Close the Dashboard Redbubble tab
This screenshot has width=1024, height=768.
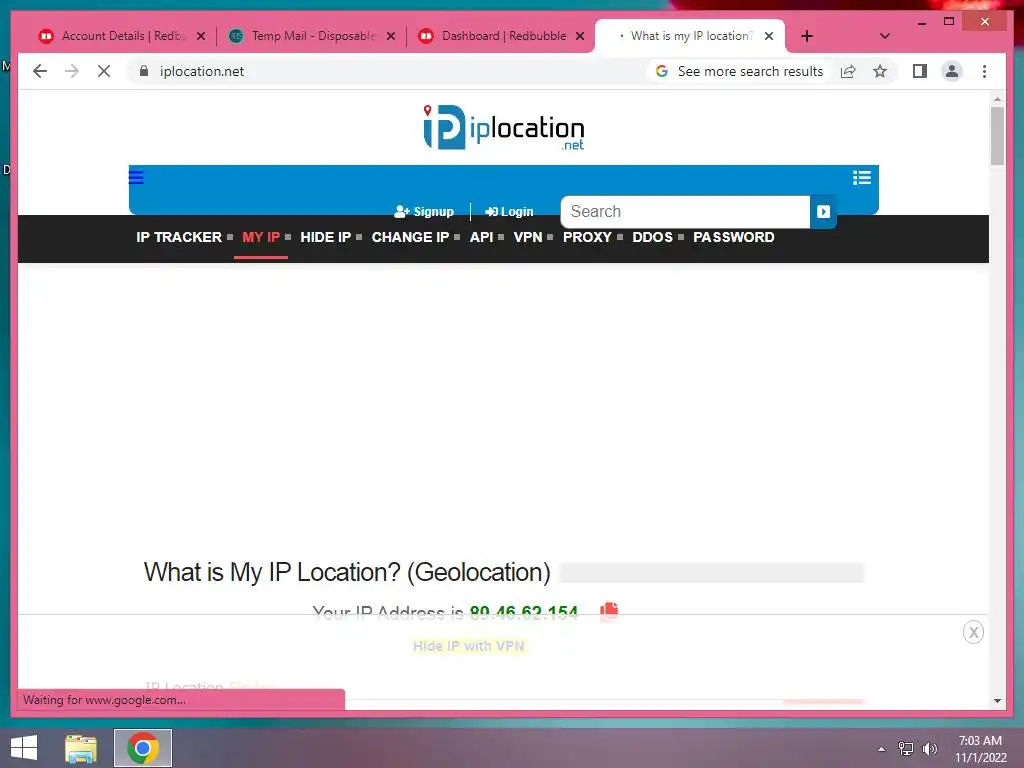pos(580,36)
